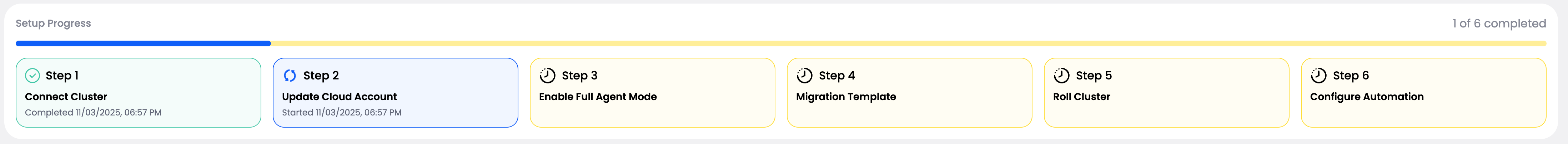The width and height of the screenshot is (1568, 144).
Task: Select the Roll Cluster step title
Action: coord(1081,97)
